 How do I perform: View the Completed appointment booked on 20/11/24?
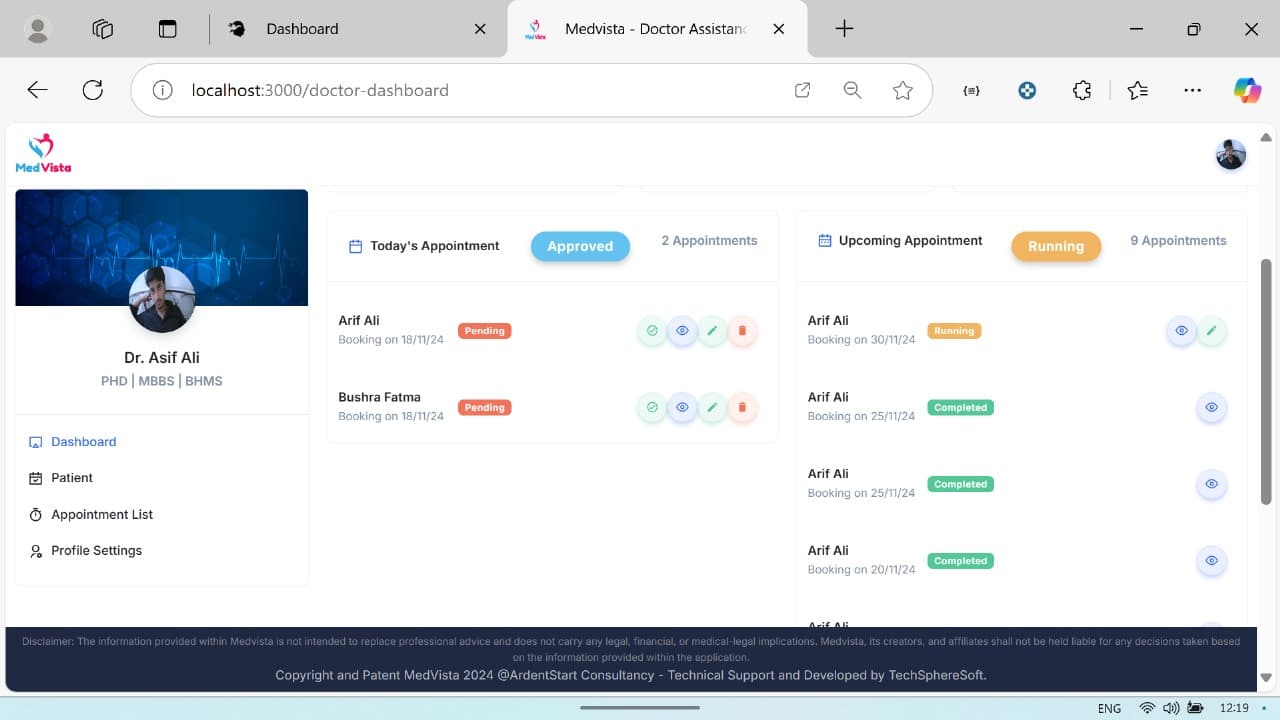click(1211, 561)
